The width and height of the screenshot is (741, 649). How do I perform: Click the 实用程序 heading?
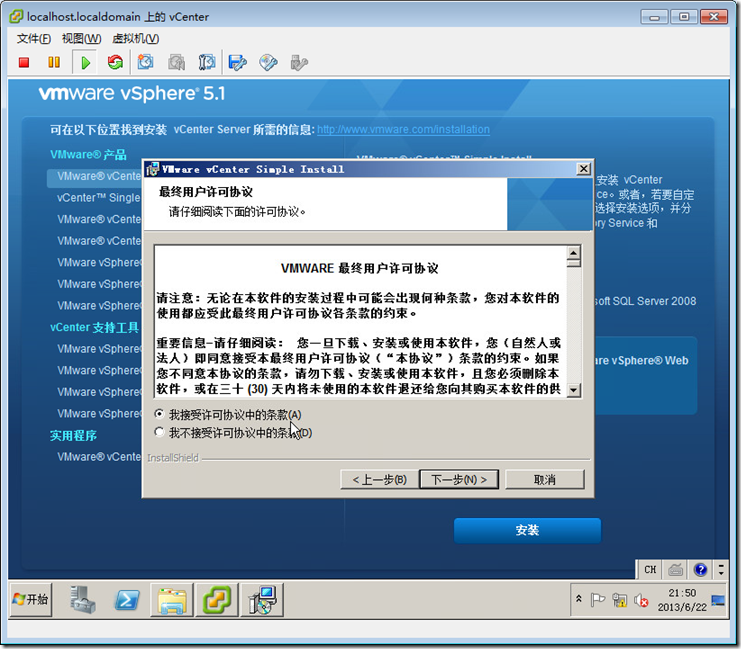[73, 435]
